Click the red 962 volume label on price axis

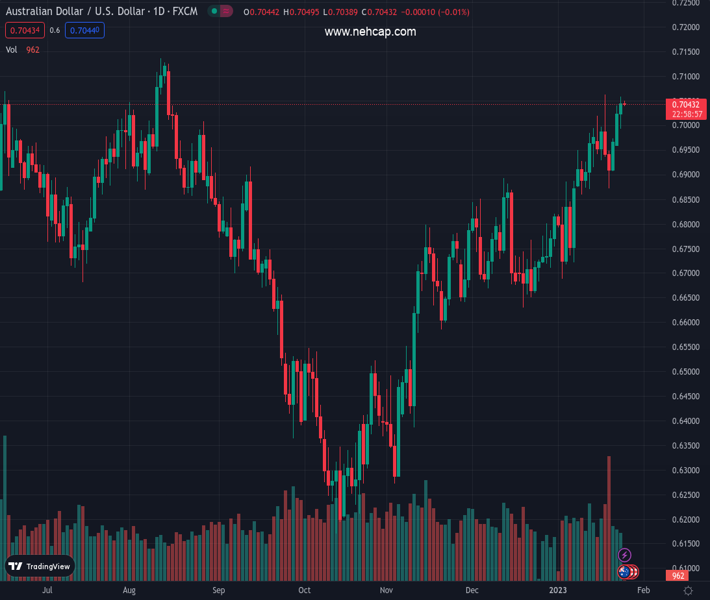[679, 576]
